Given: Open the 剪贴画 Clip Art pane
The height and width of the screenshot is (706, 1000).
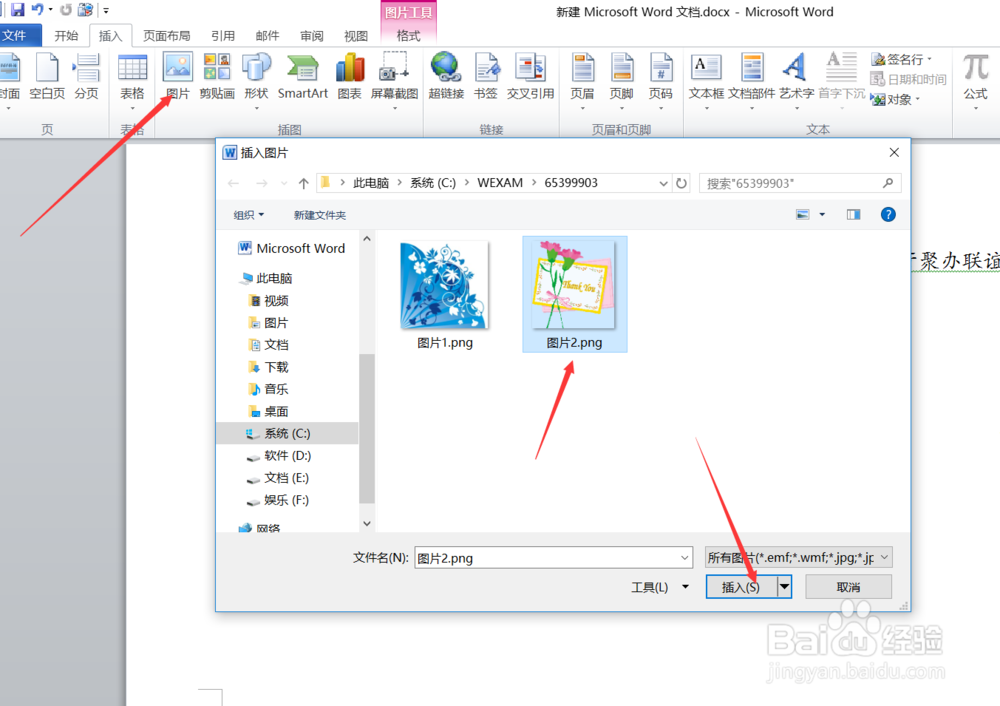Looking at the screenshot, I should coord(217,72).
